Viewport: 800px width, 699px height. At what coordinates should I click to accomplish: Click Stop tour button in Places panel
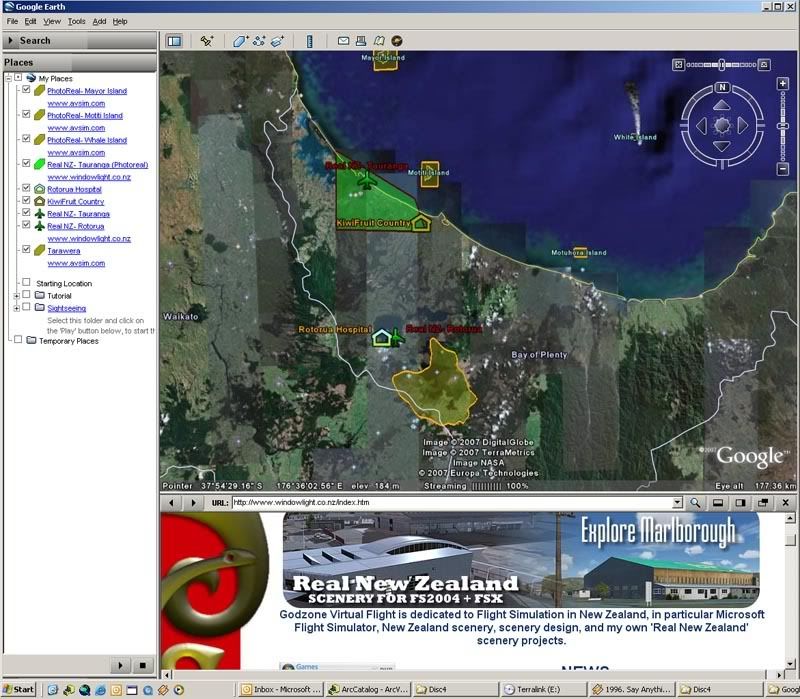(142, 665)
